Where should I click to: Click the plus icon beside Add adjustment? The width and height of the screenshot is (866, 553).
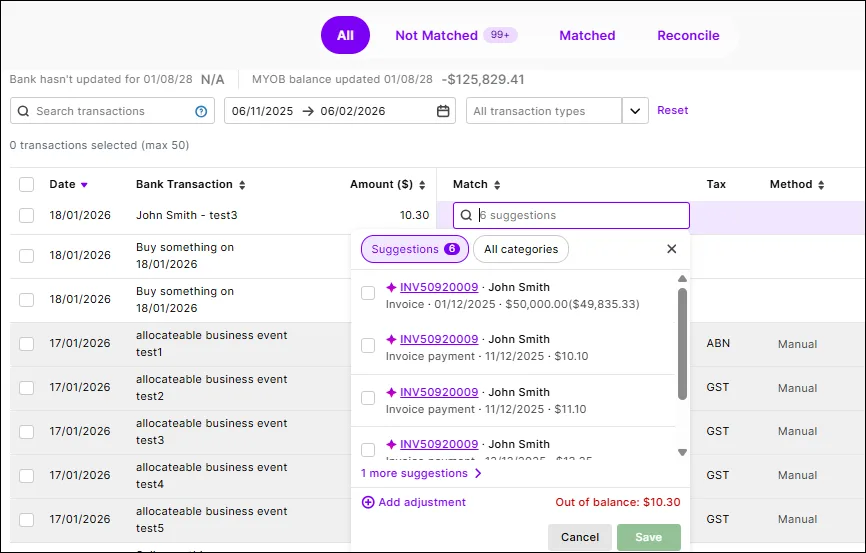tap(368, 502)
